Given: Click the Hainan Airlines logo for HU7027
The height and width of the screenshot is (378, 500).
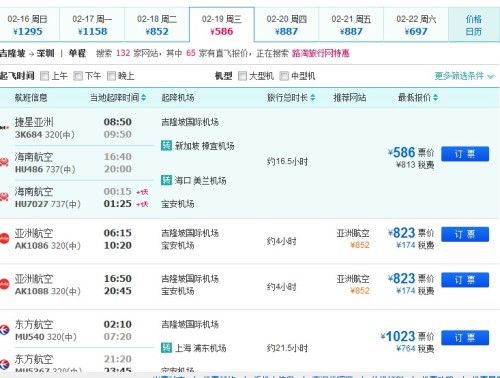Looking at the screenshot, I should click(x=4, y=197).
